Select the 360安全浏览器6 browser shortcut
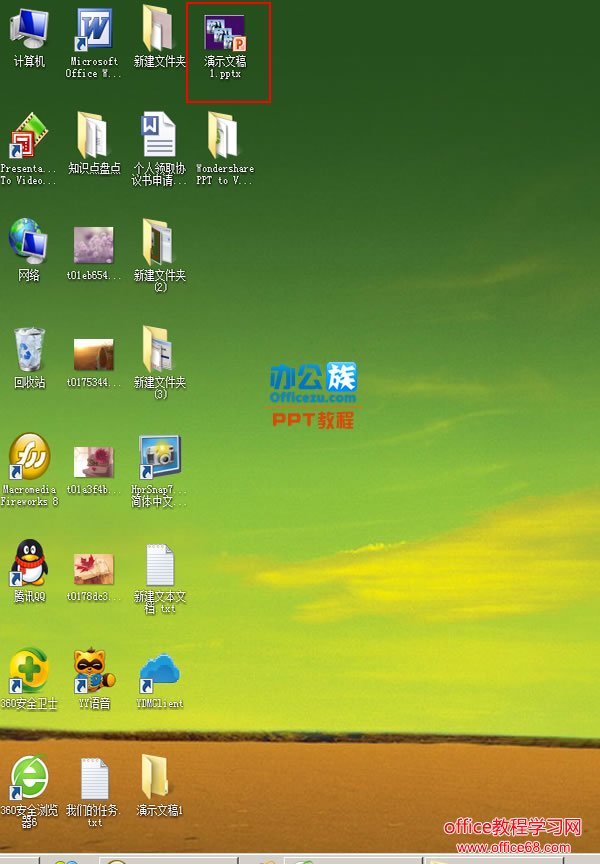Screen dimensions: 600x864 coord(29,779)
